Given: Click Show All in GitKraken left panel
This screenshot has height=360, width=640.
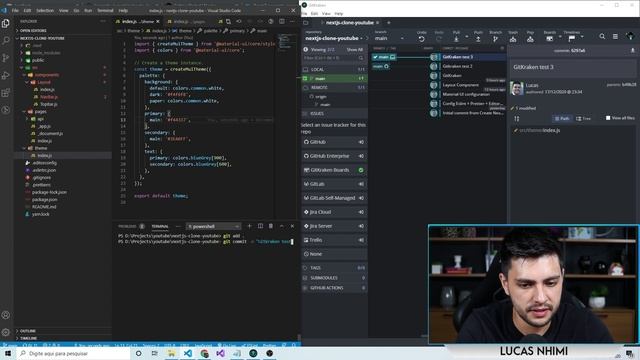Looking at the screenshot, I should 354,50.
